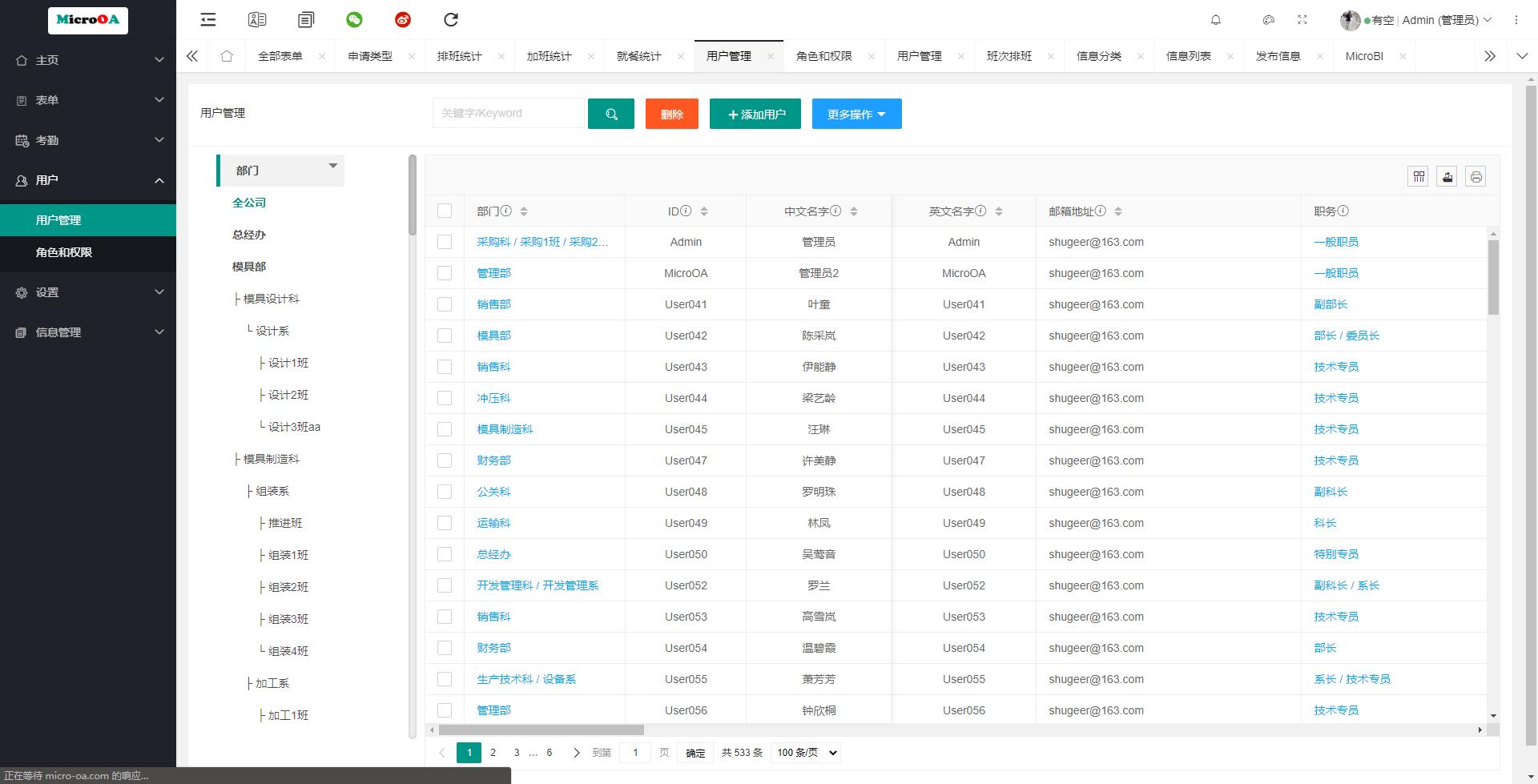The width and height of the screenshot is (1538, 784).
Task: Open the 更多操作 dropdown
Action: click(856, 114)
